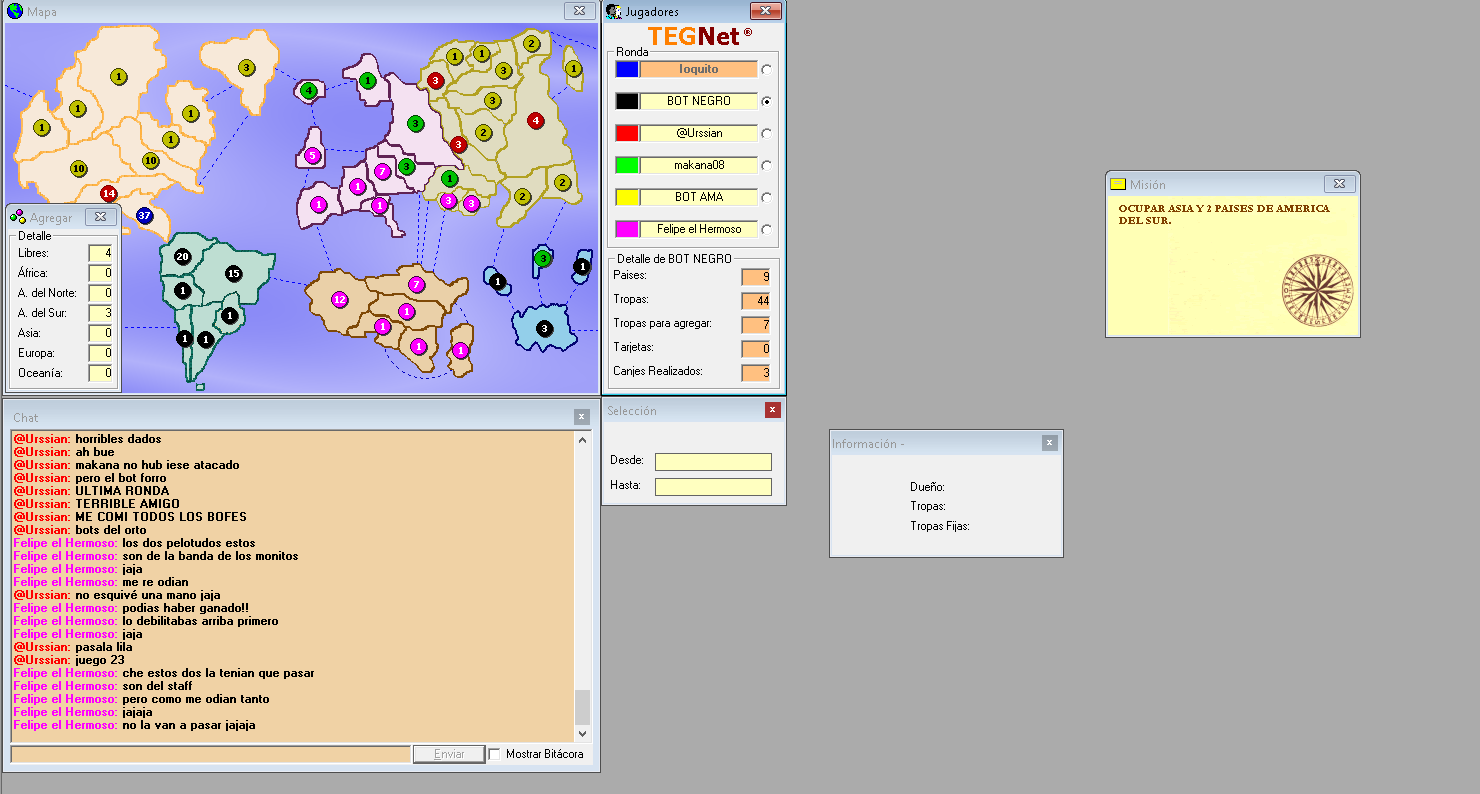Click the compass rose in the Misión window
The height and width of the screenshot is (794, 1480).
(1316, 289)
